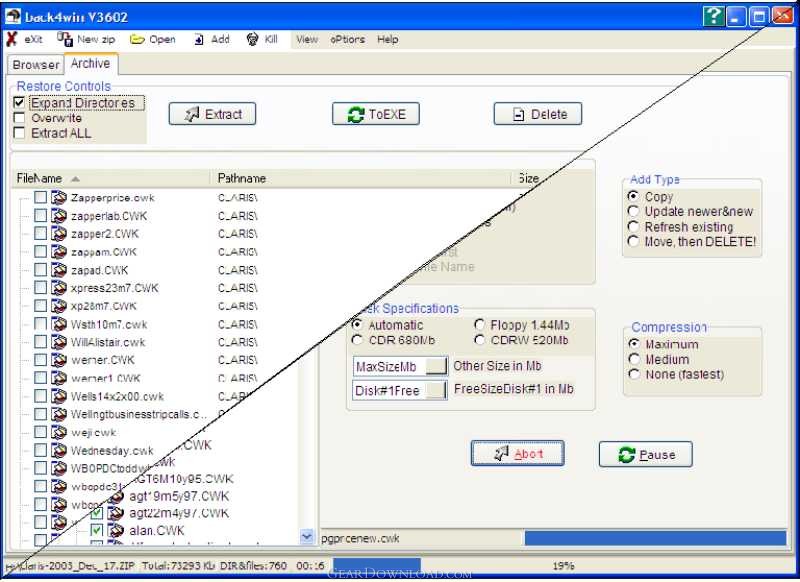The image size is (800, 582).
Task: Click the Kill toolbar icon
Action: 252,39
